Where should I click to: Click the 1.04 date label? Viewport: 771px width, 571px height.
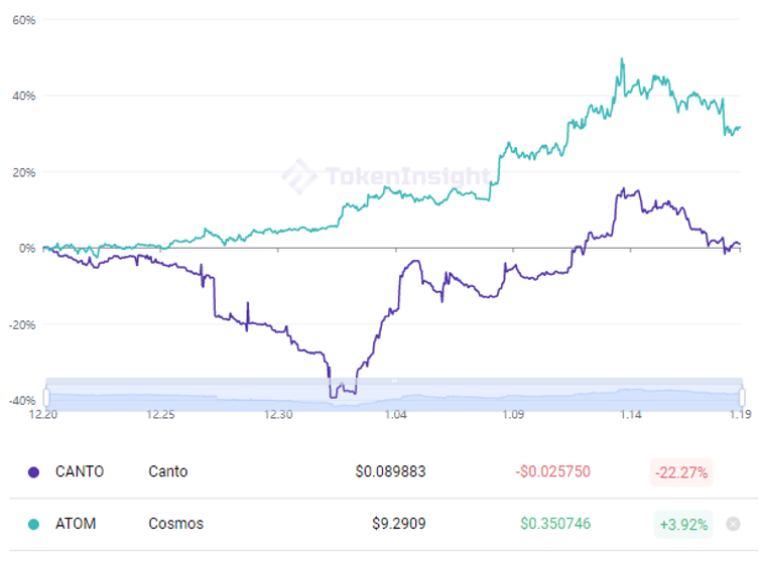(396, 415)
